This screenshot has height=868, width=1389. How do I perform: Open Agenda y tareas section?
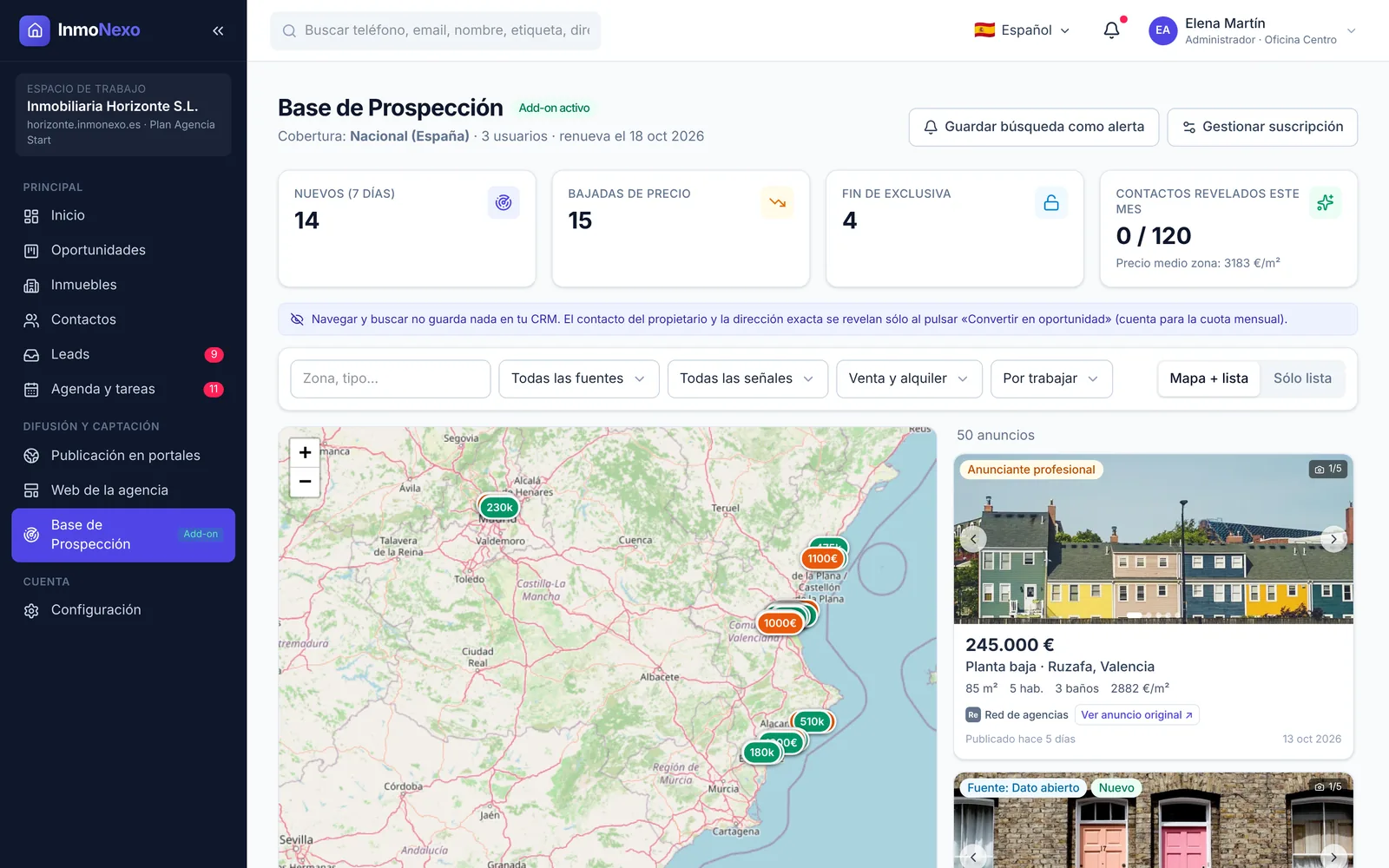pyautogui.click(x=123, y=389)
